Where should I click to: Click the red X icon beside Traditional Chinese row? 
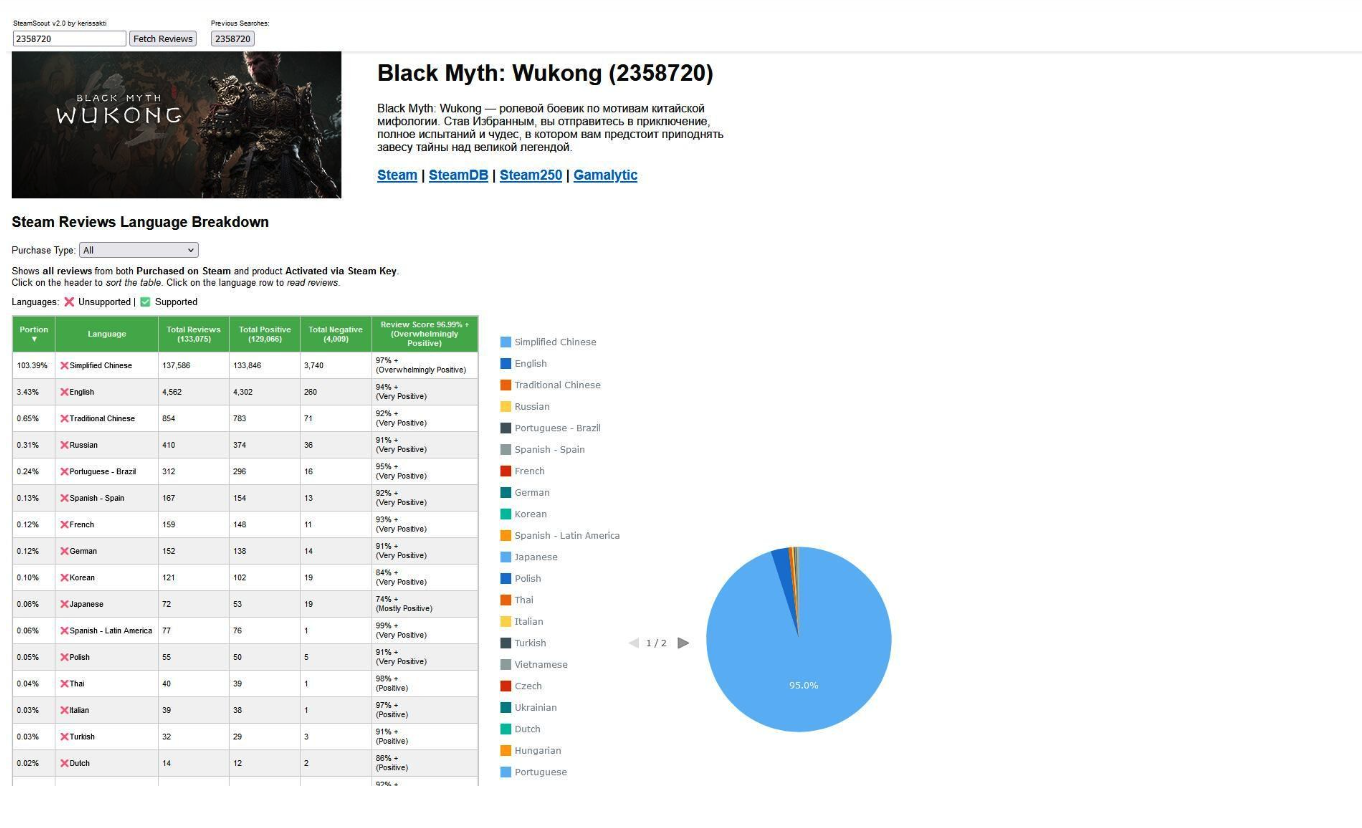[x=64, y=419]
